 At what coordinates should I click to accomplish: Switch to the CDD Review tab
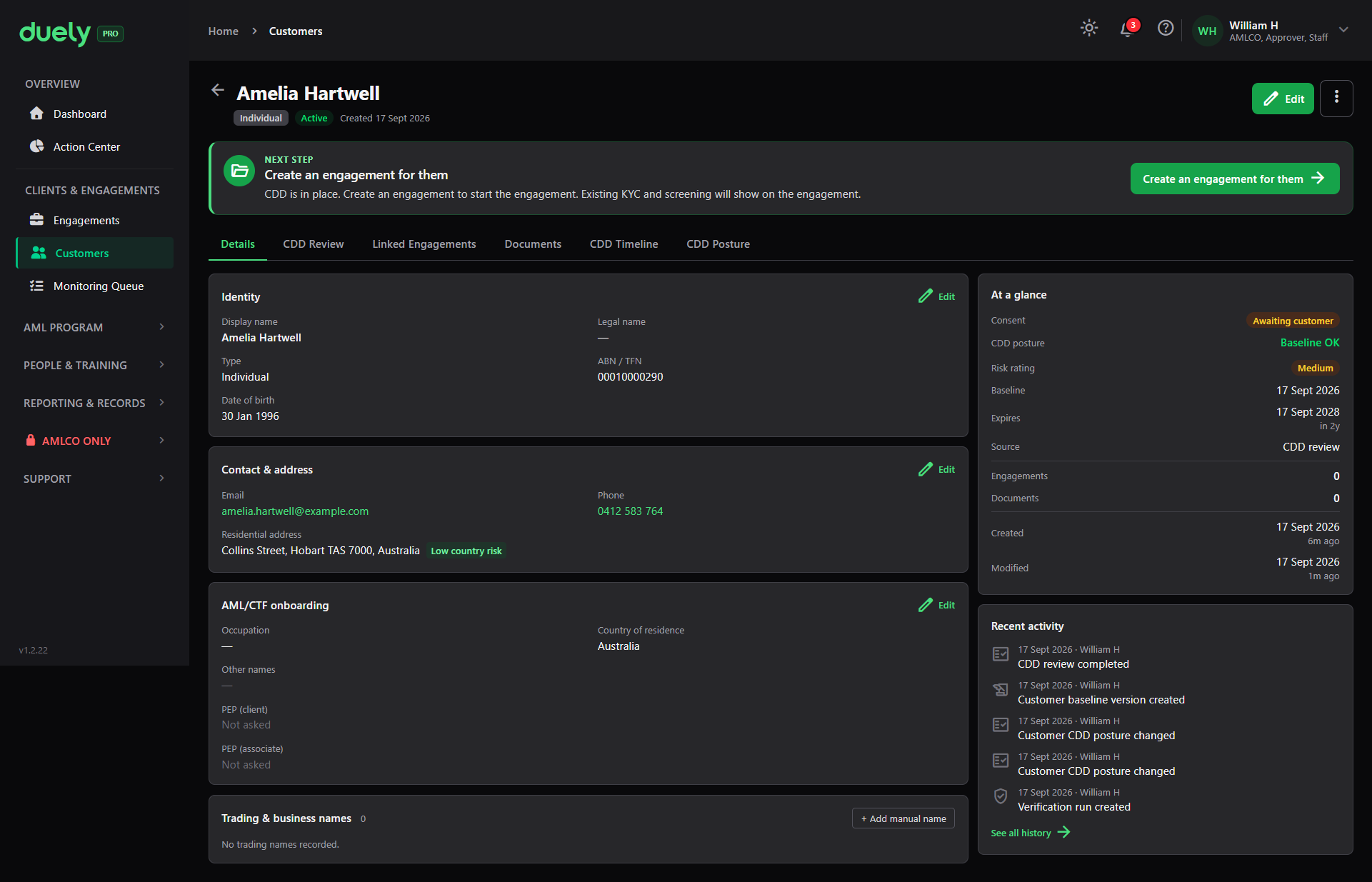(x=313, y=244)
